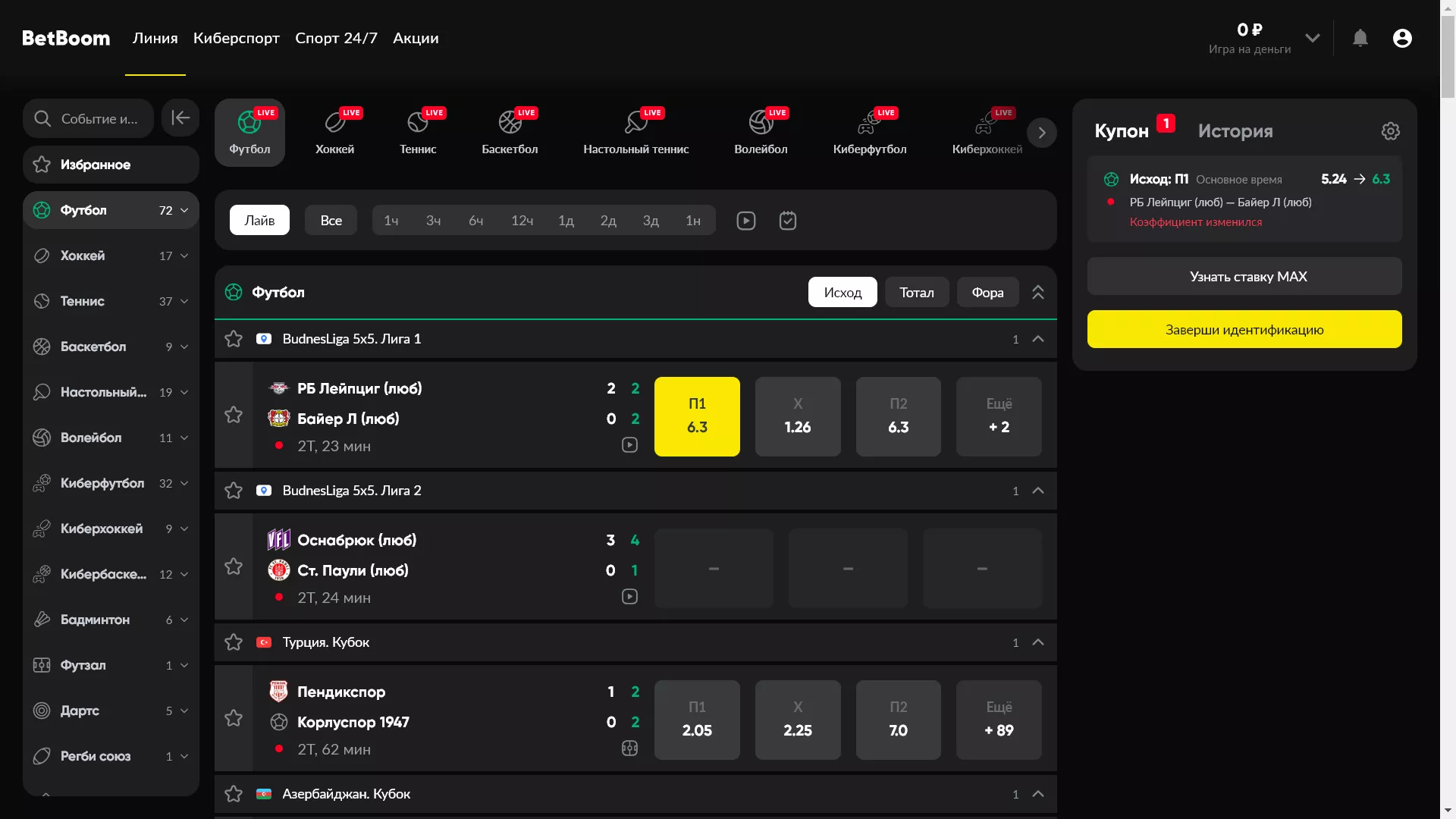The image size is (1456, 819).
Task: Open user profile account icon
Action: coord(1402,38)
